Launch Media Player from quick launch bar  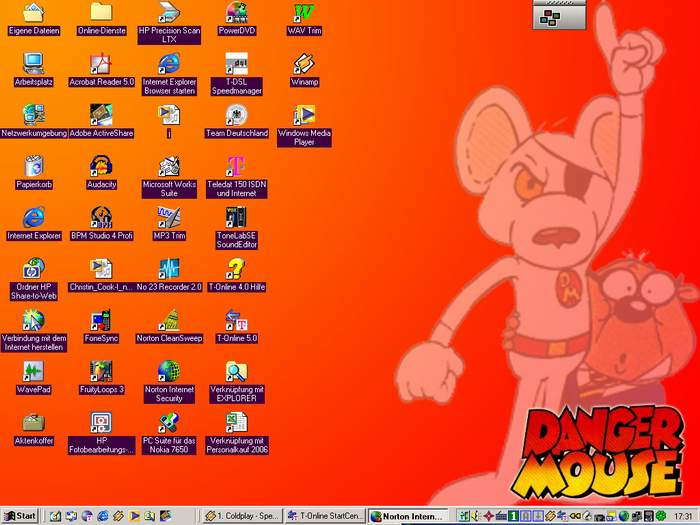click(x=134, y=516)
